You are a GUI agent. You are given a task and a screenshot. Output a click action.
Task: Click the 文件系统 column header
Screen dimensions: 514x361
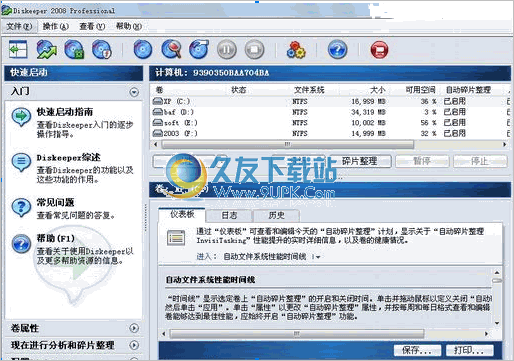coord(309,90)
